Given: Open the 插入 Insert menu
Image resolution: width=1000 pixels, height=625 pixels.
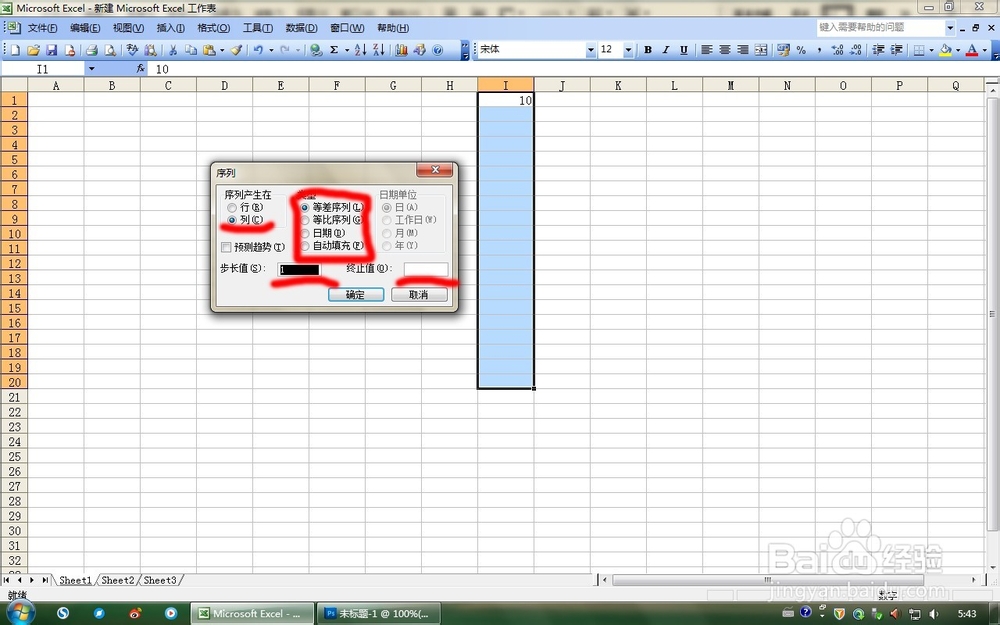Looking at the screenshot, I should (170, 28).
